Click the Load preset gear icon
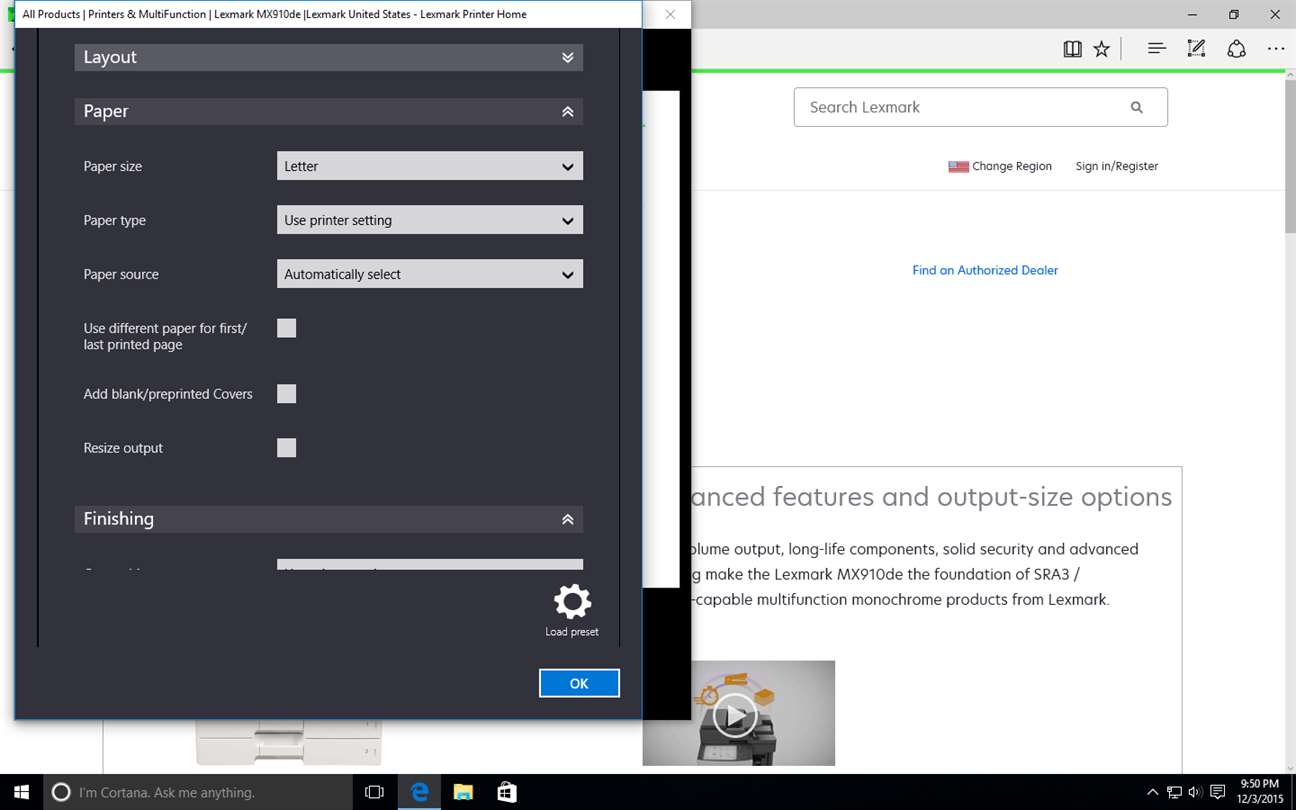Viewport: 1296px width, 810px height. (x=572, y=602)
